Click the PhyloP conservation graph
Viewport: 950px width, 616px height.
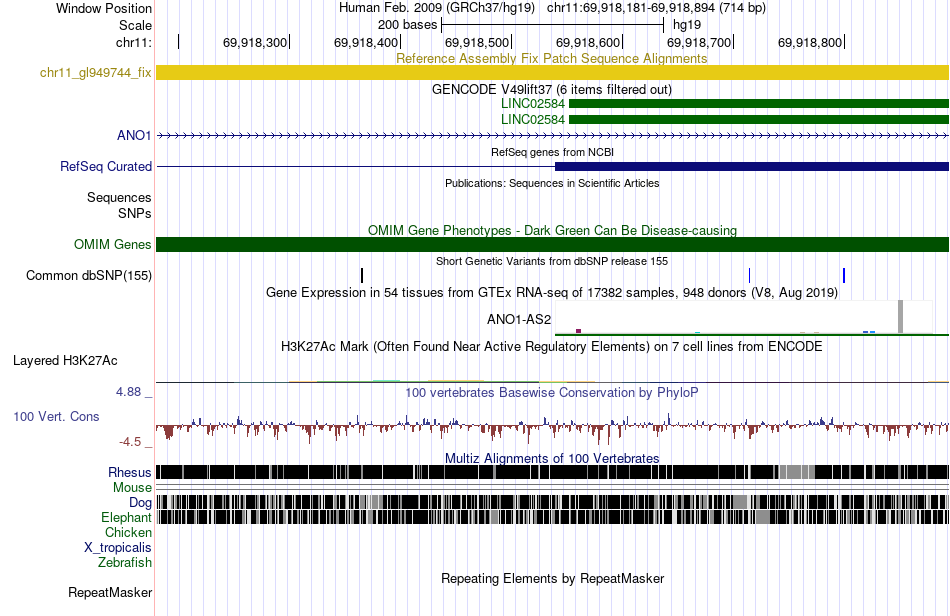[x=553, y=427]
